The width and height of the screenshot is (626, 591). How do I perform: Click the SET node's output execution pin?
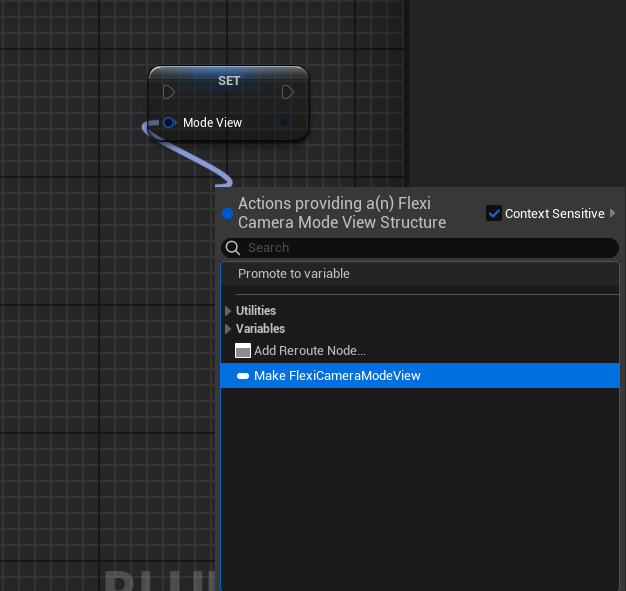coord(288,92)
